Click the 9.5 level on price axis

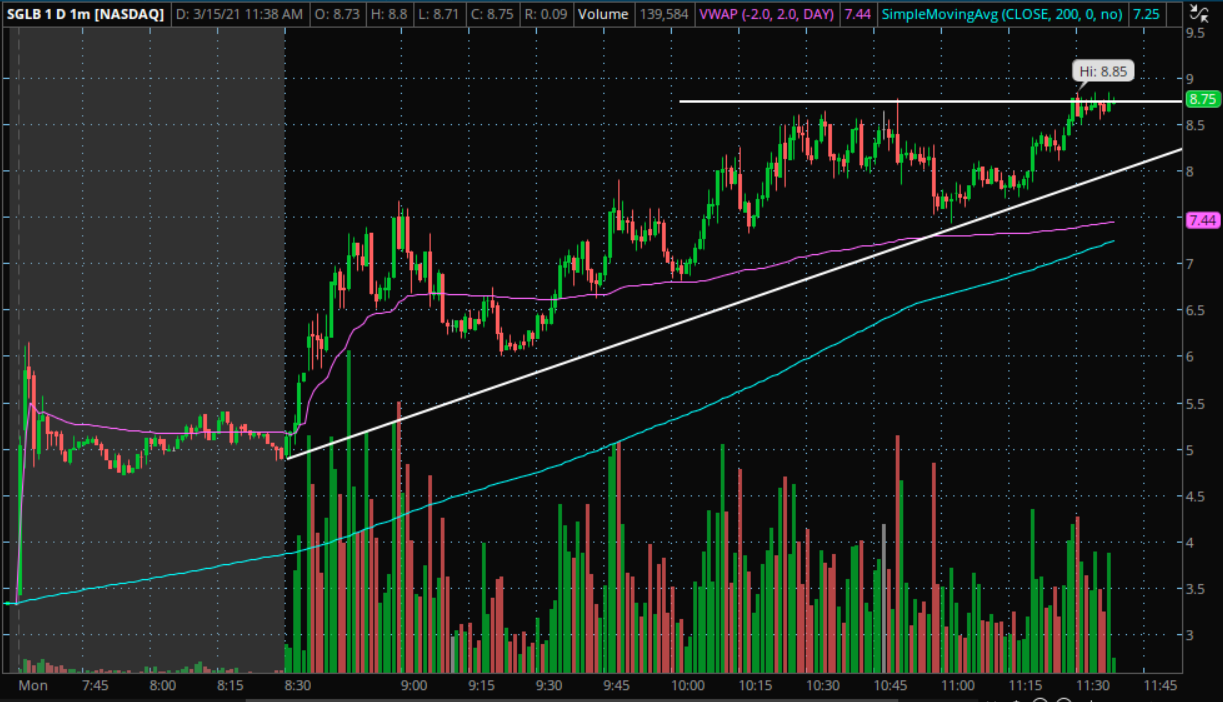click(1194, 32)
